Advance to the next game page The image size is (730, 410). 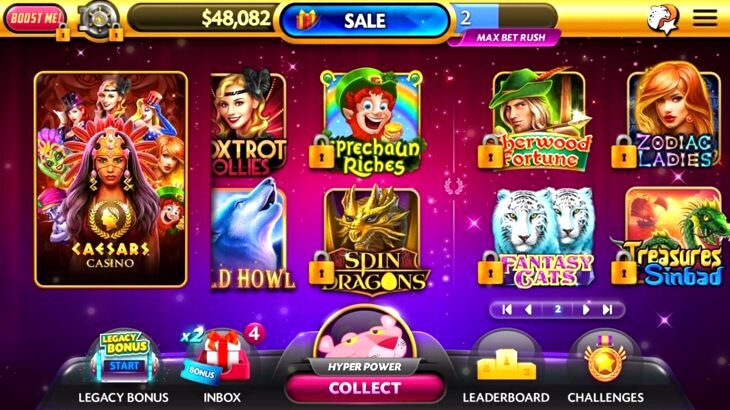pos(586,309)
